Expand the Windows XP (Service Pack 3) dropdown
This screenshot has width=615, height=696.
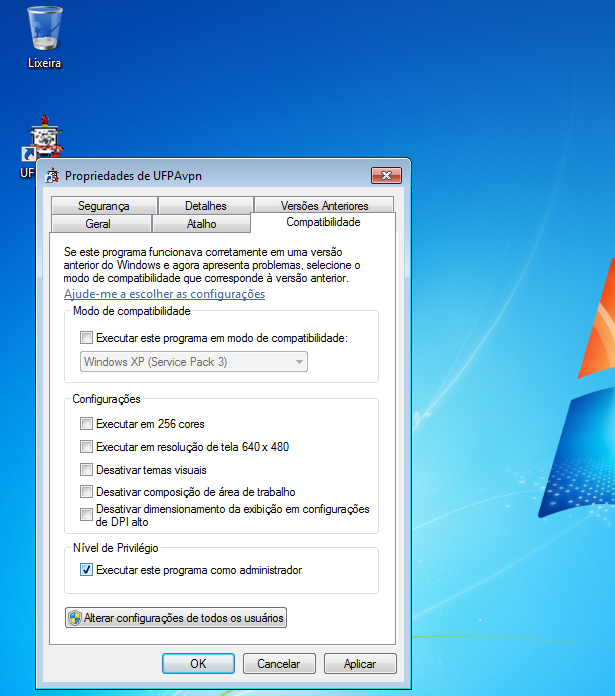pyautogui.click(x=194, y=362)
